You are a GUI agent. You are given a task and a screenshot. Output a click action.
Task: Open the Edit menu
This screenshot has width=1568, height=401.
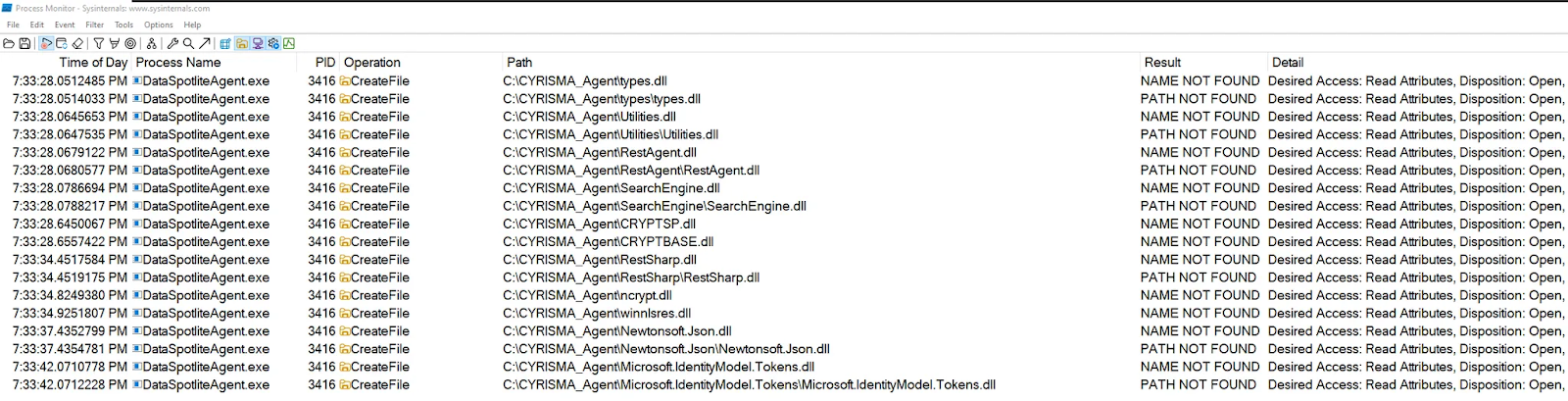click(36, 25)
